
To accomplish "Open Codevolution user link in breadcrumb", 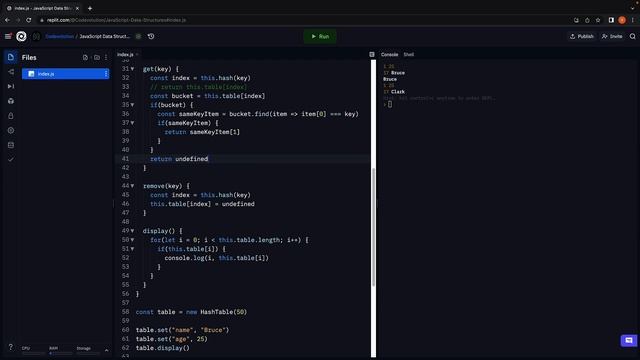I will [60, 36].
